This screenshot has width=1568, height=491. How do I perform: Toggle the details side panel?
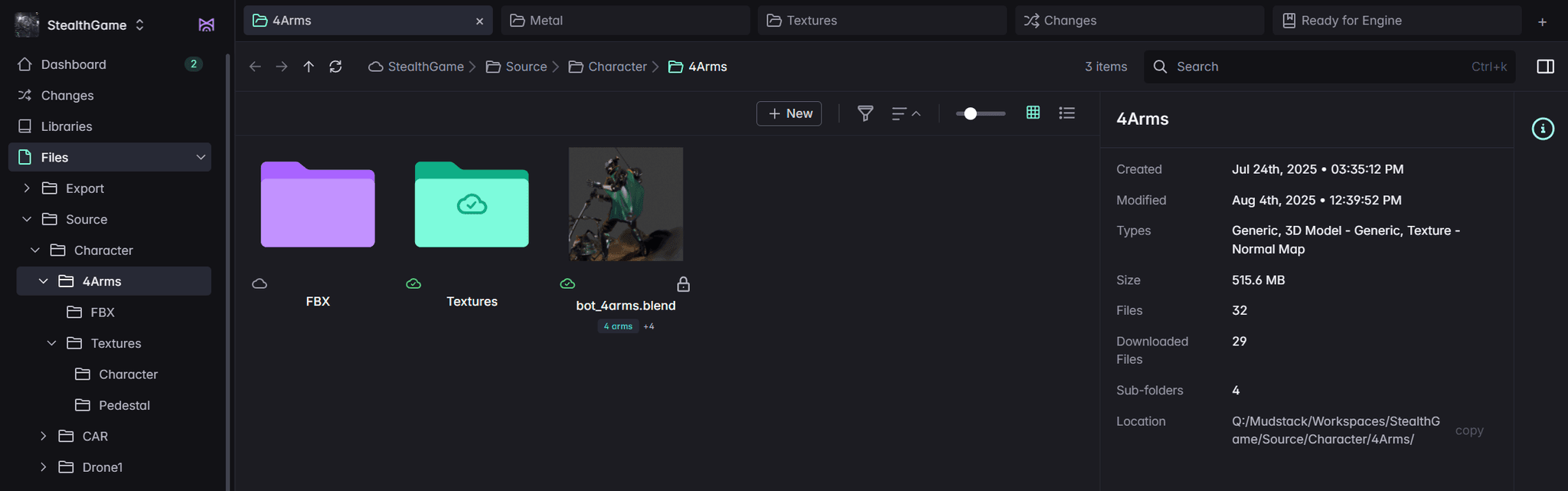(1545, 67)
